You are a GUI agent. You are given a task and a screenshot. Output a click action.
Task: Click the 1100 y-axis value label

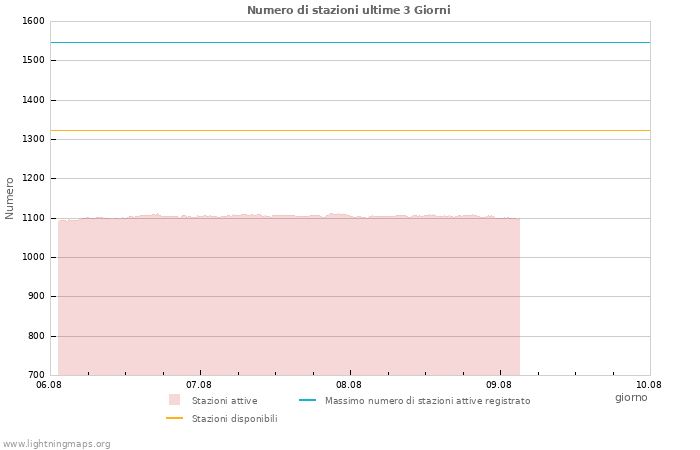(x=33, y=218)
